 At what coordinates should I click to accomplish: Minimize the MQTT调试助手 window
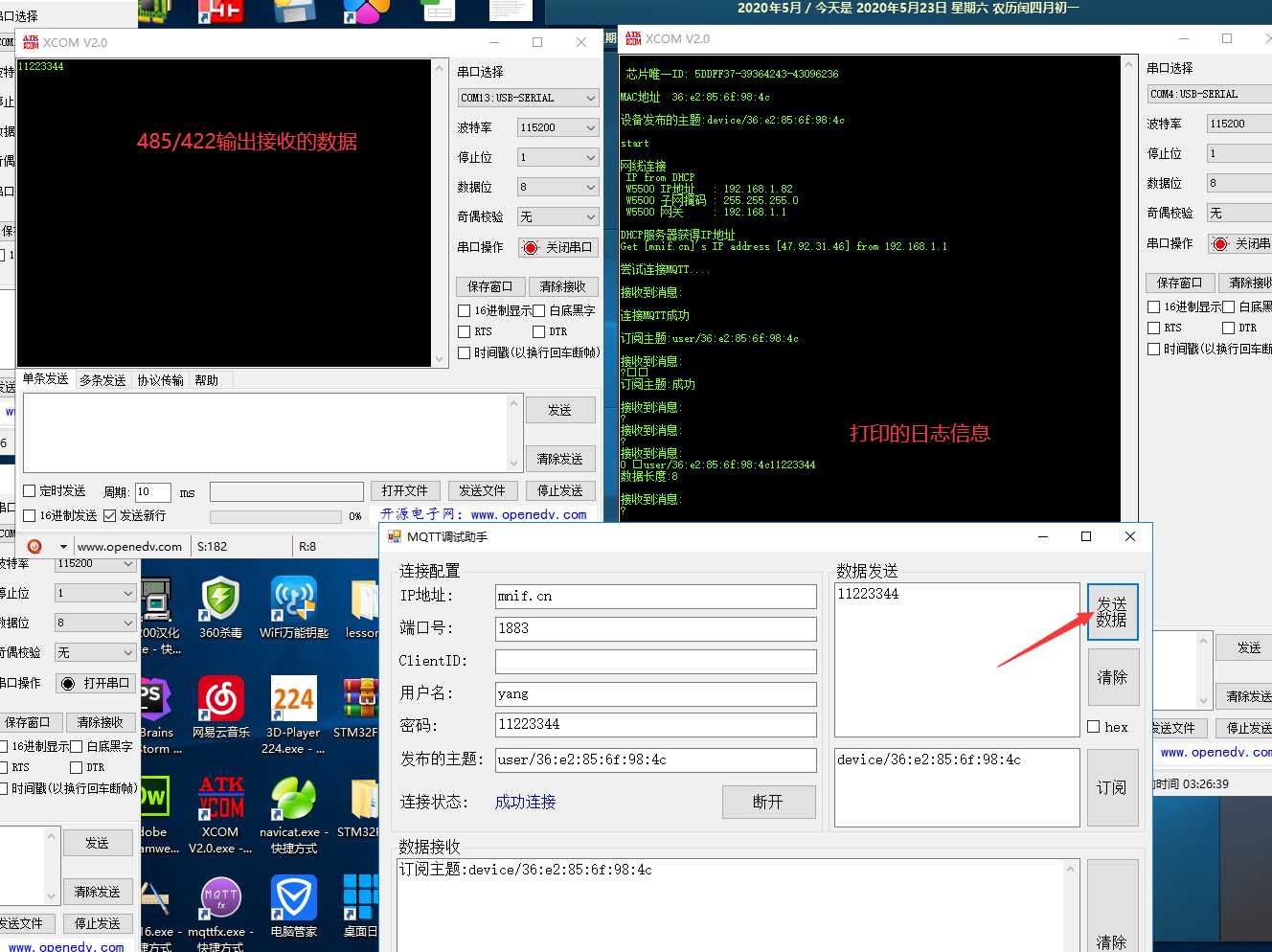tap(1042, 536)
